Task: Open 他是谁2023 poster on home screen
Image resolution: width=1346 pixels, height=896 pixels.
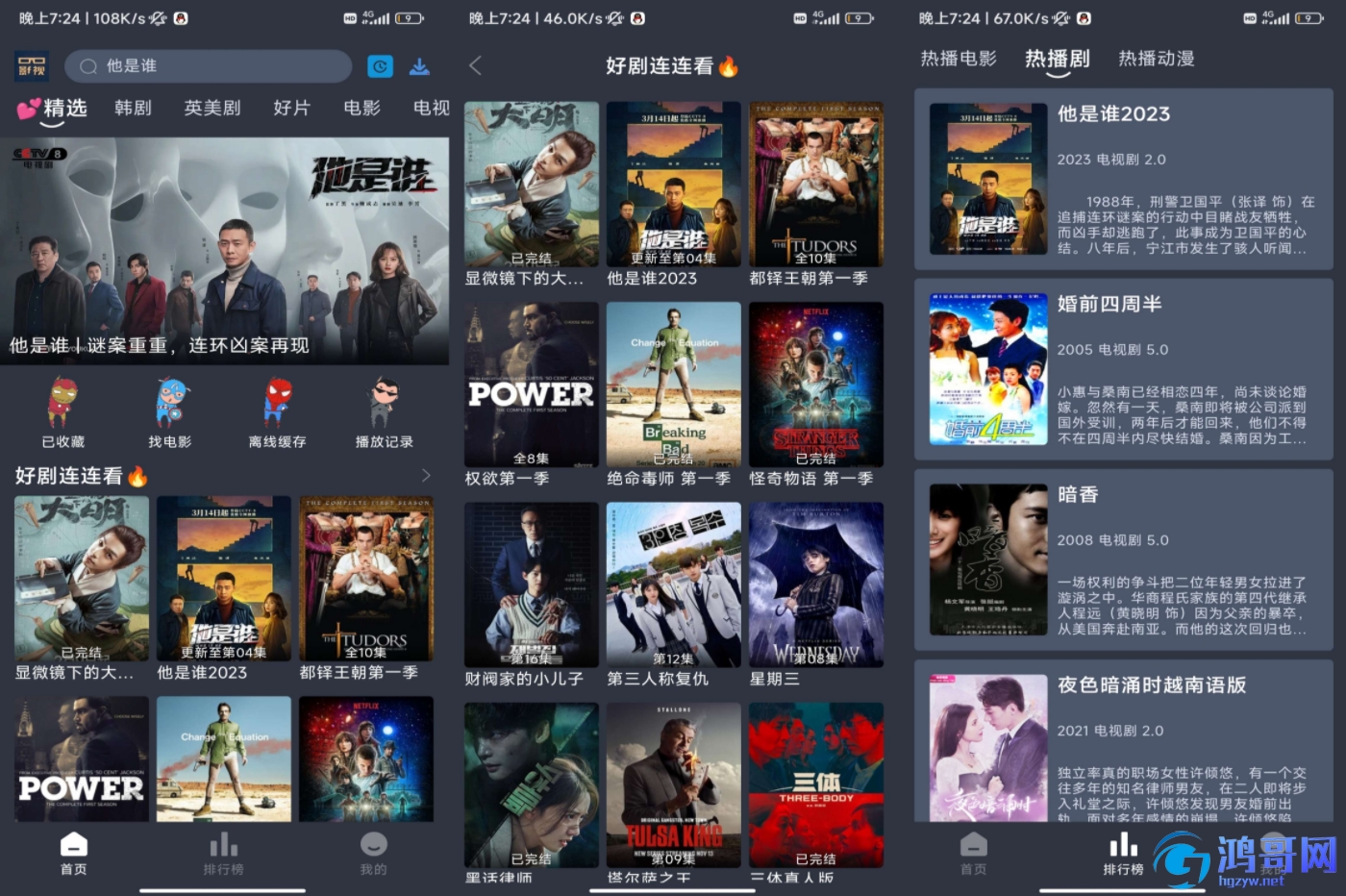Action: point(224,579)
